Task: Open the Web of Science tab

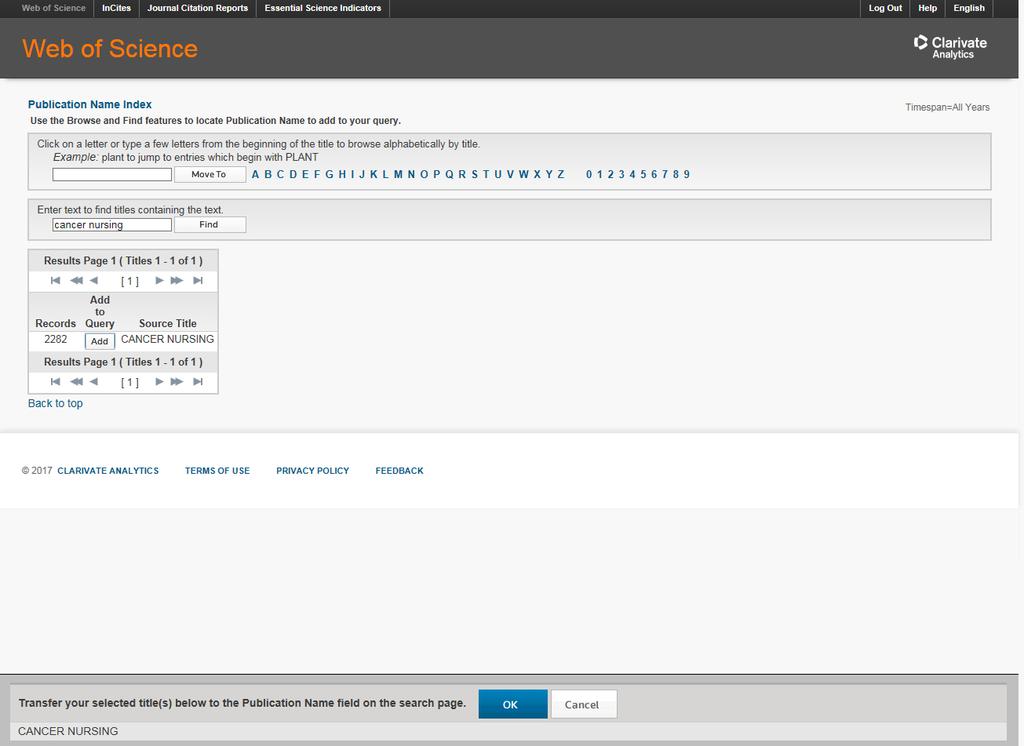Action: pos(54,8)
